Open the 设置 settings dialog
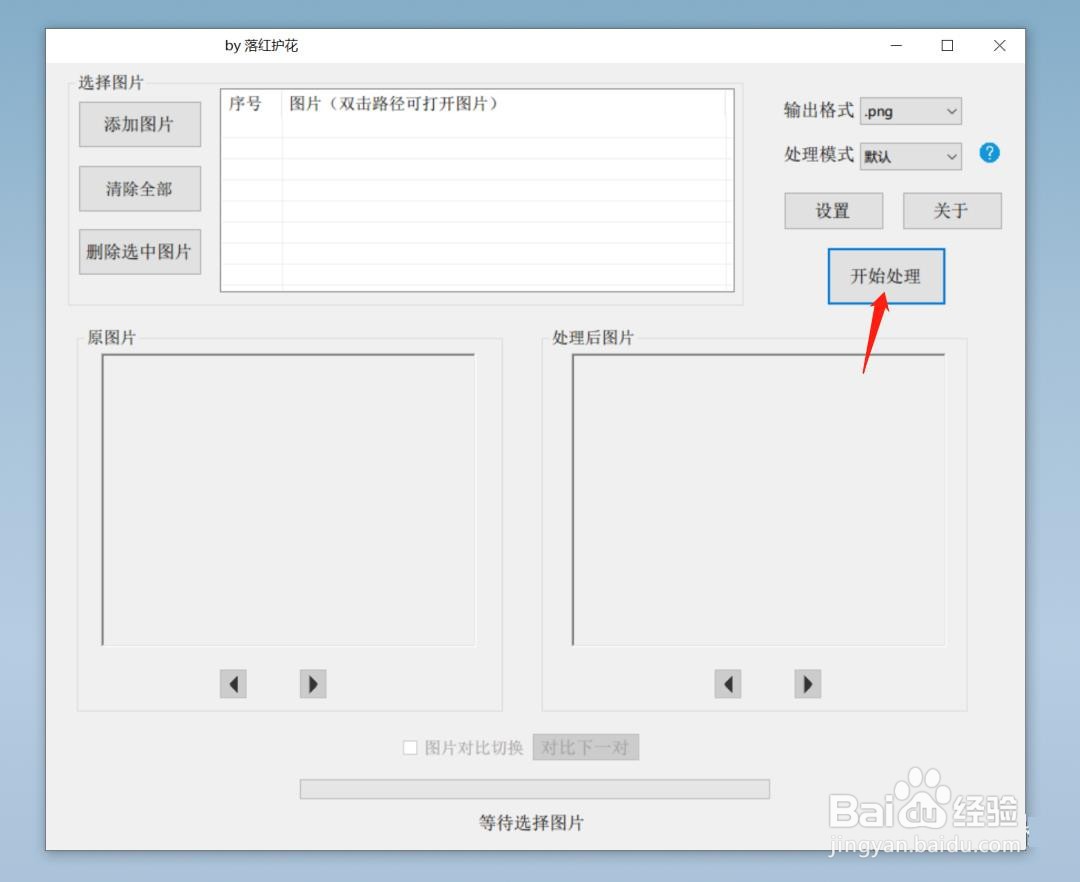 pyautogui.click(x=833, y=211)
